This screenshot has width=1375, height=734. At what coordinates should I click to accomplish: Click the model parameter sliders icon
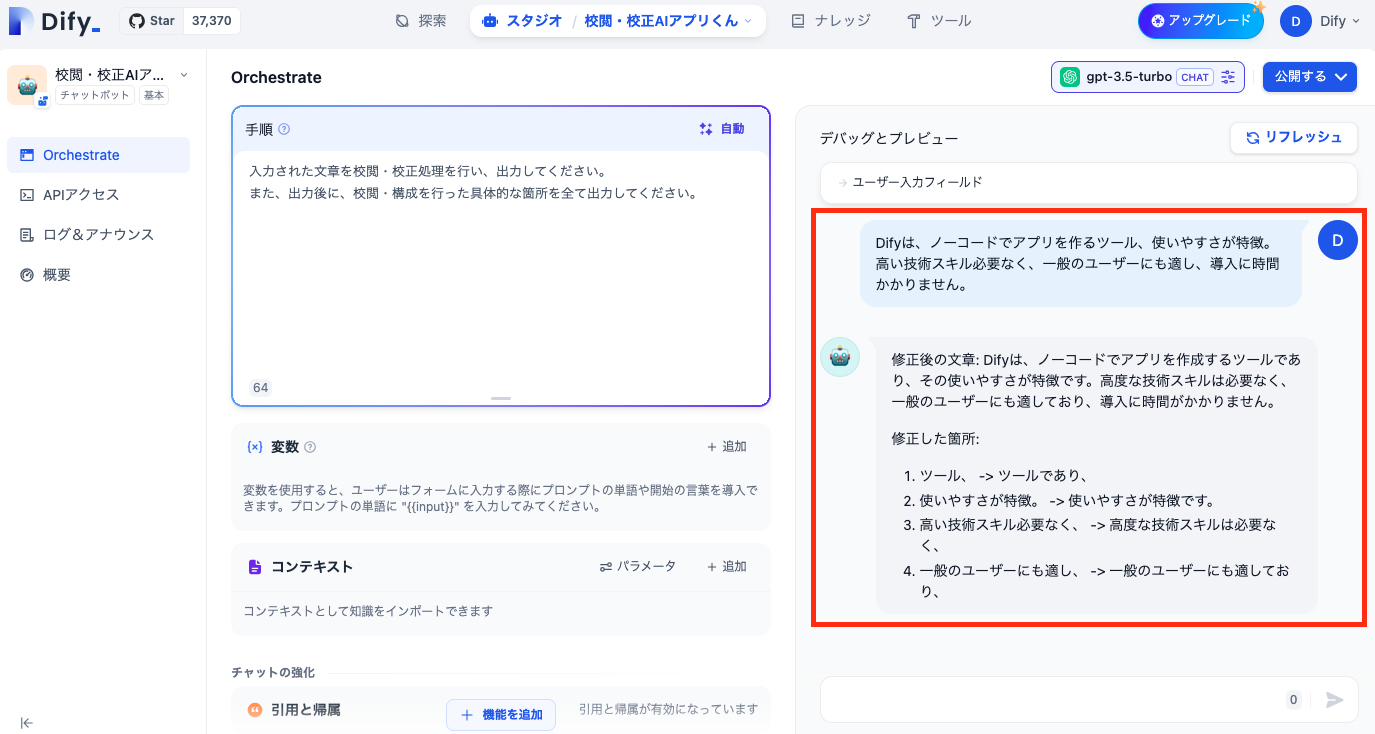1228,77
